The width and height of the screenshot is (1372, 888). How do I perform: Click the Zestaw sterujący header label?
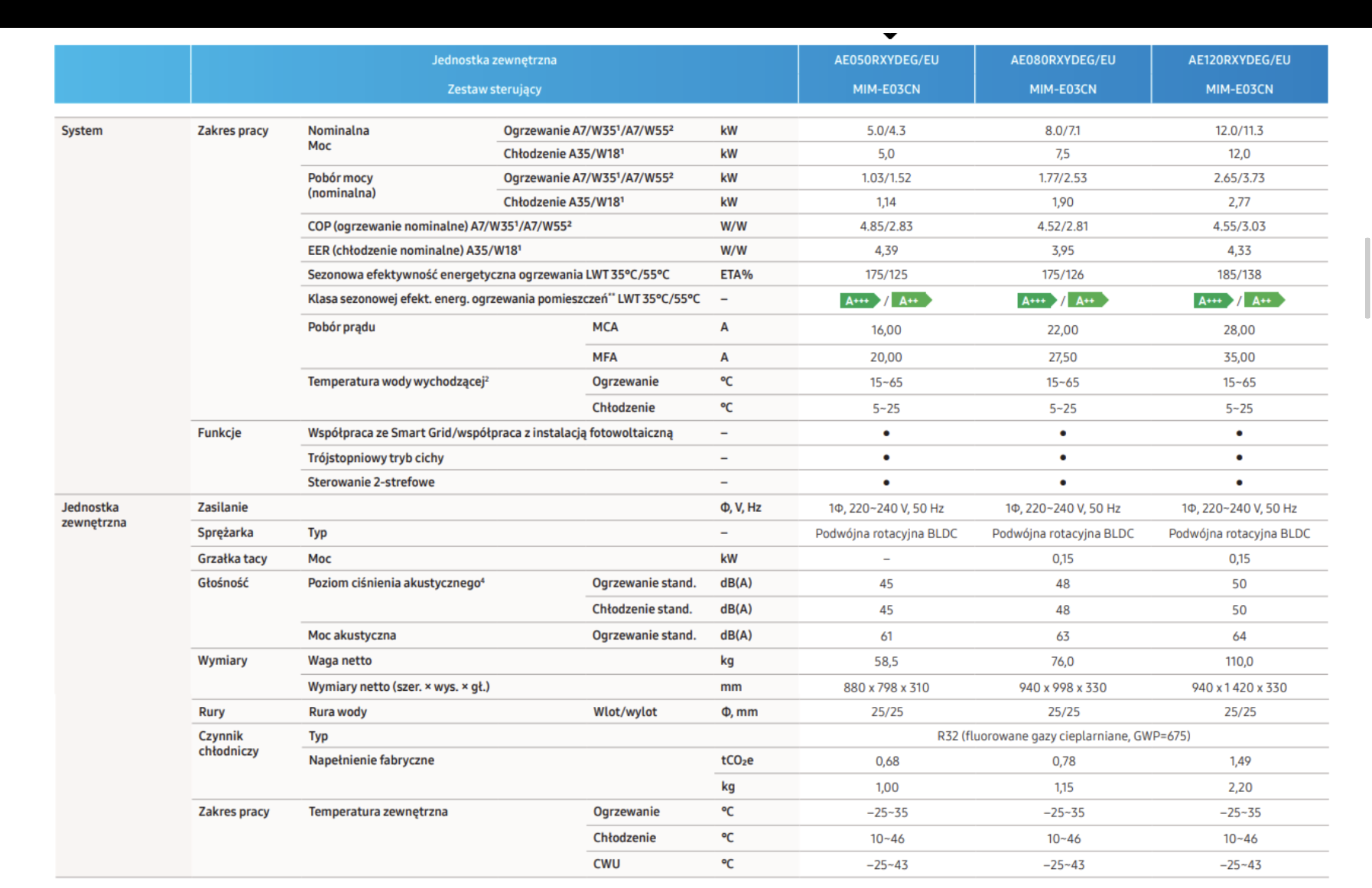click(494, 89)
